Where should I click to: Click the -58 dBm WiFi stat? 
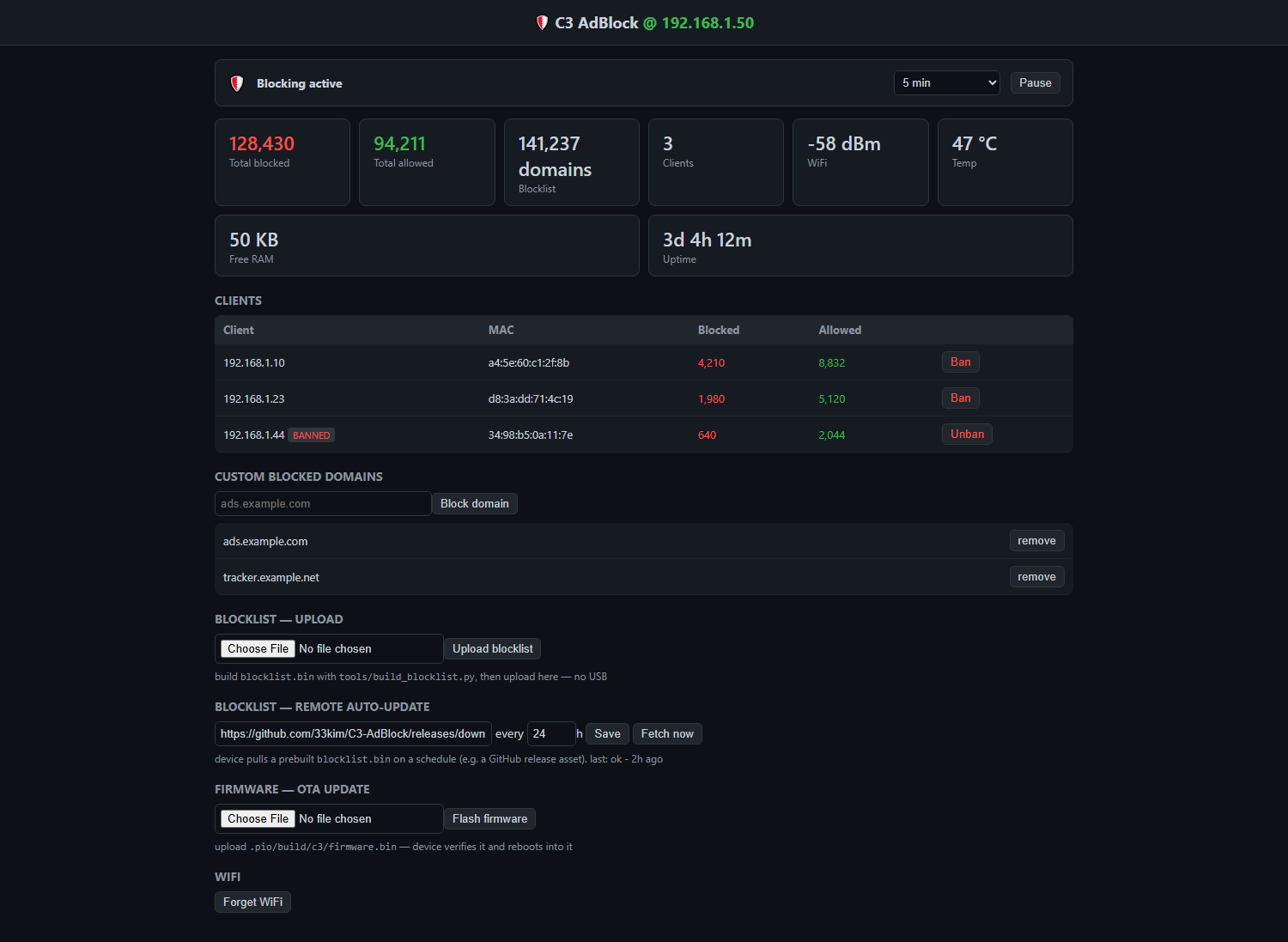(860, 162)
